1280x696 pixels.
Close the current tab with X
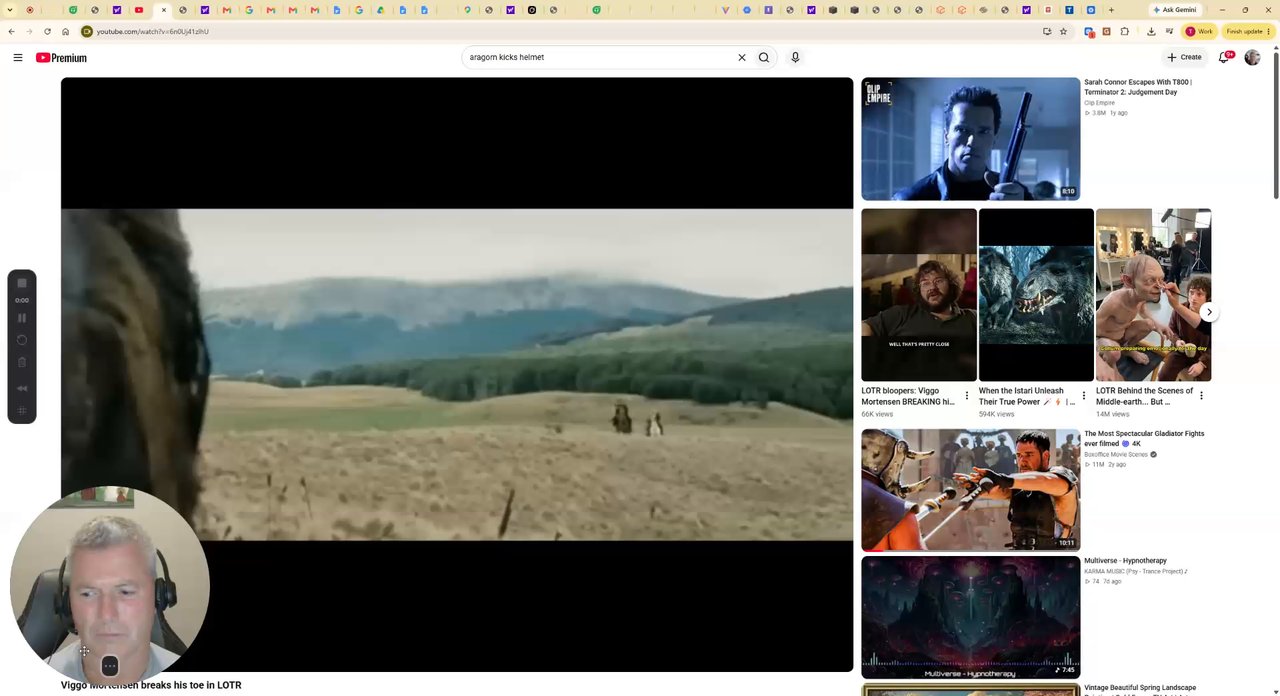[x=164, y=10]
